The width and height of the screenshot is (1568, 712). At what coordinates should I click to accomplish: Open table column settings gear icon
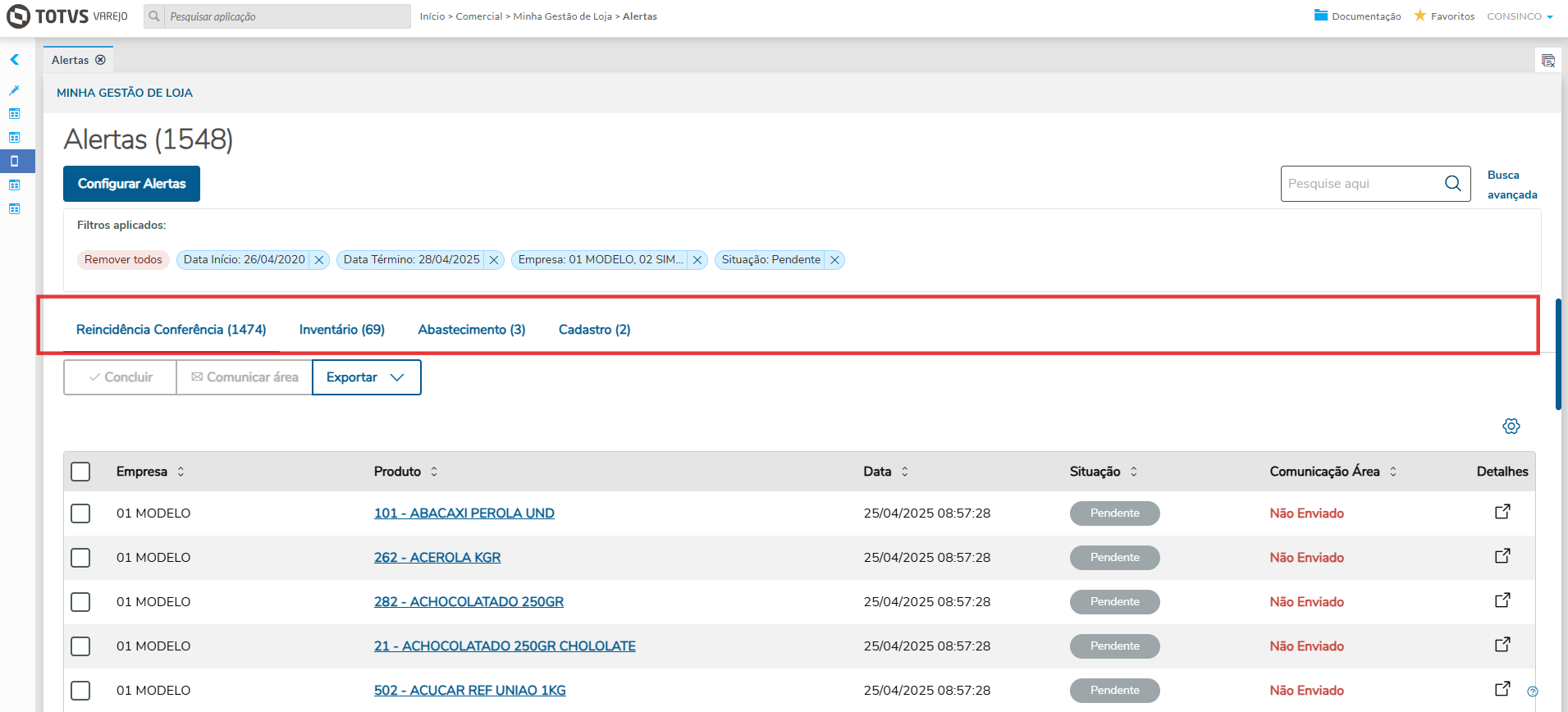point(1511,427)
